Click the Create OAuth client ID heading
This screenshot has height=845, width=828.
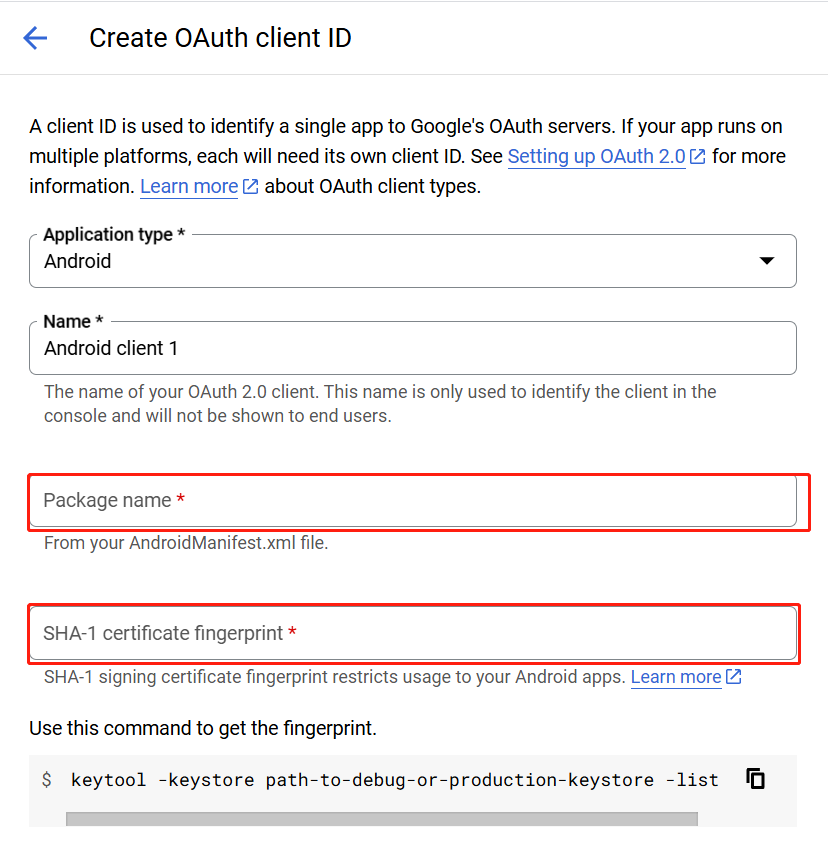(x=220, y=38)
